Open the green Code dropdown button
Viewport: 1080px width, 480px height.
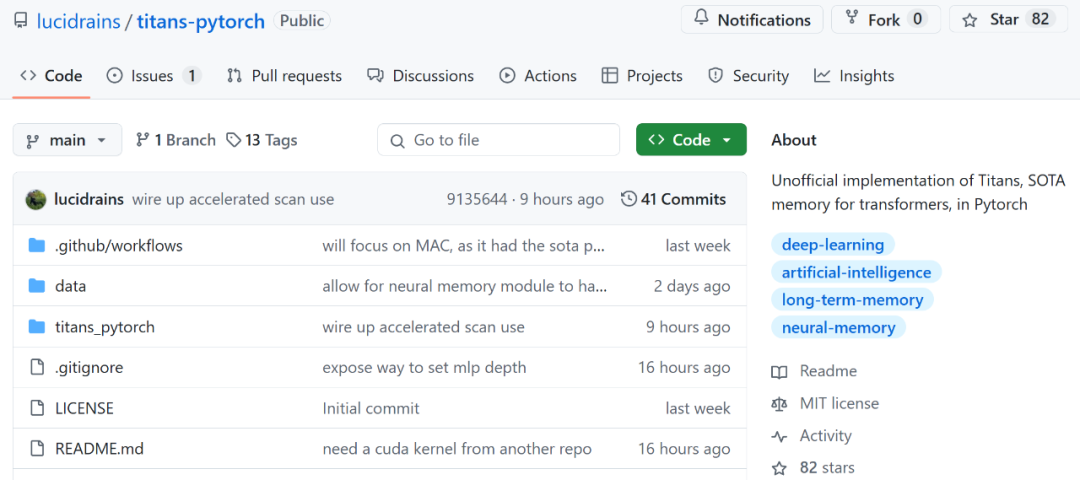pos(691,140)
